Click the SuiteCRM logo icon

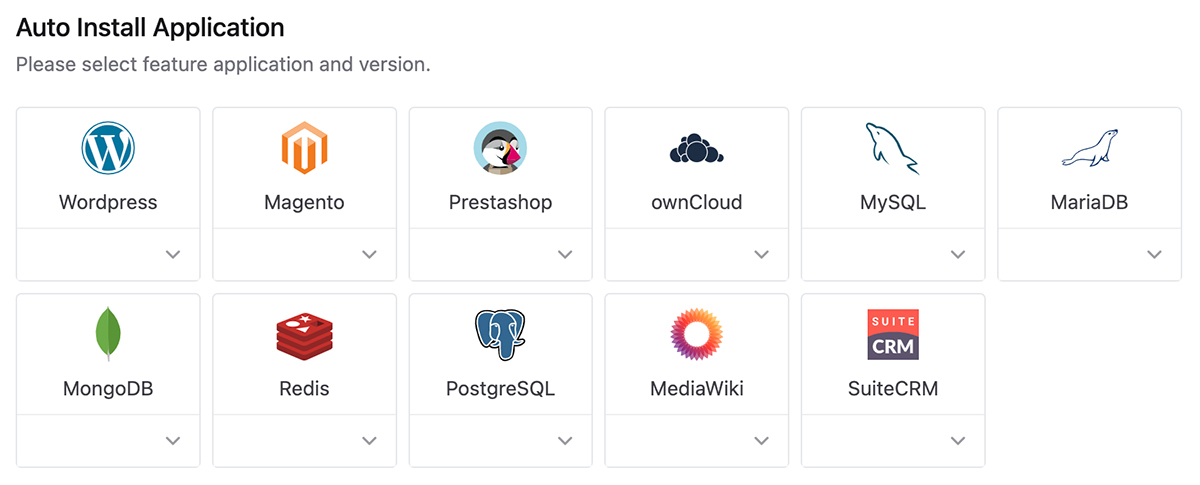click(x=892, y=335)
